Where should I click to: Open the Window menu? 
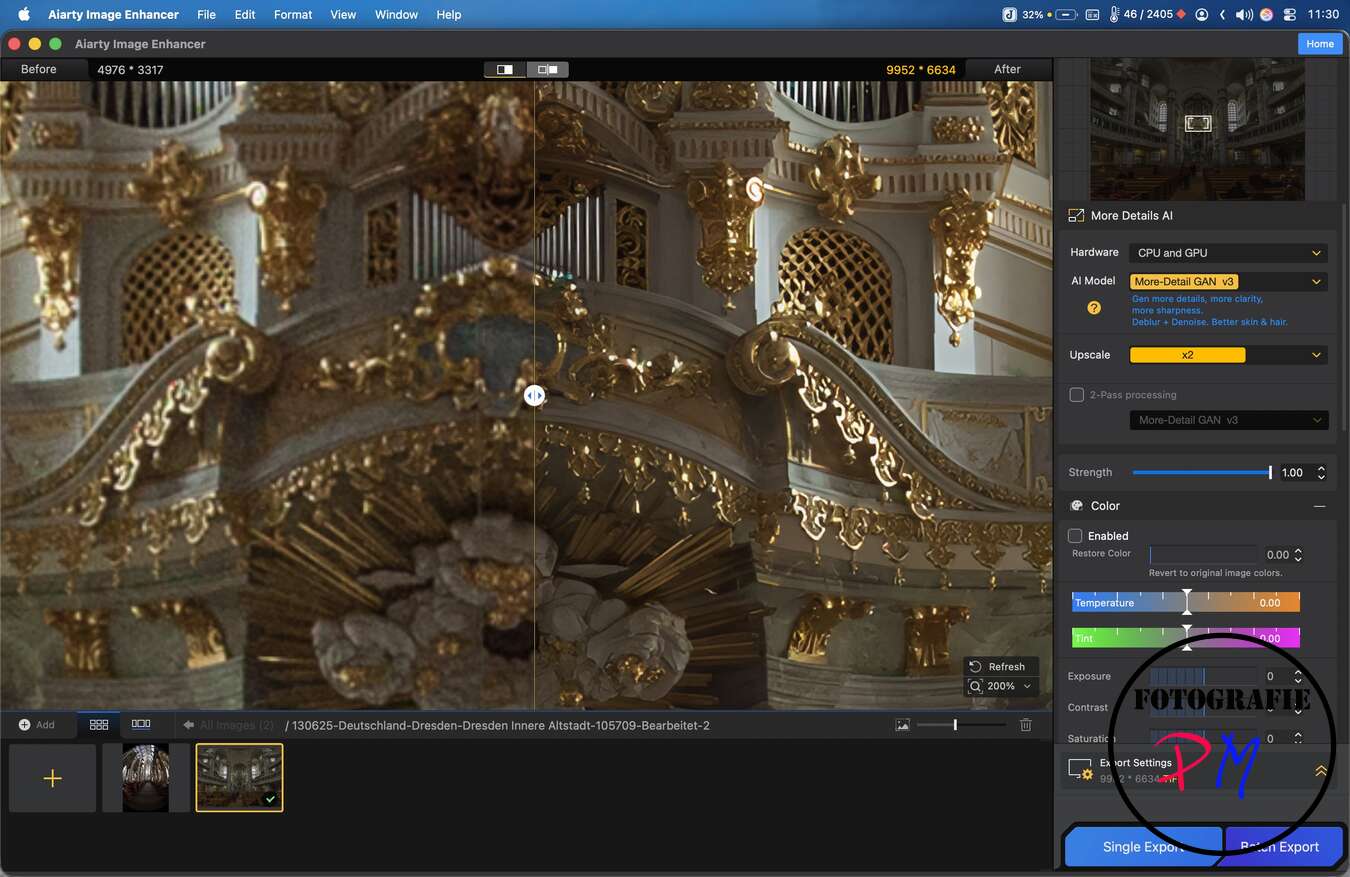point(396,14)
